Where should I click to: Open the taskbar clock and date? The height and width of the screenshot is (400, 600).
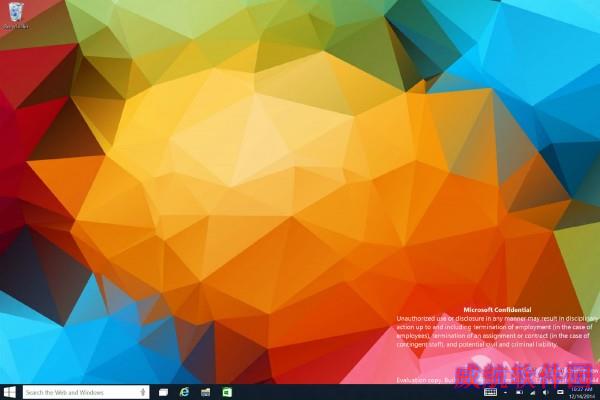click(x=582, y=393)
